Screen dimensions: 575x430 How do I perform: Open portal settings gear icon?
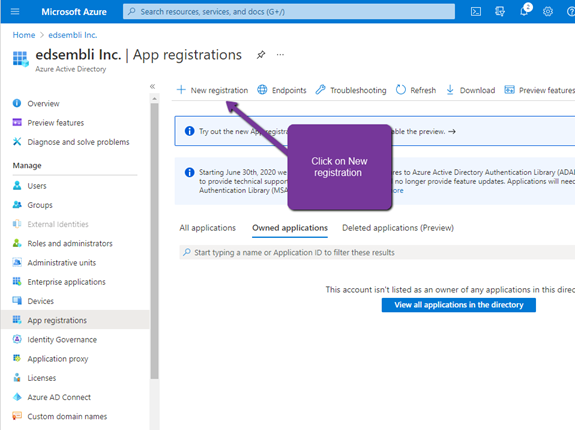[548, 12]
